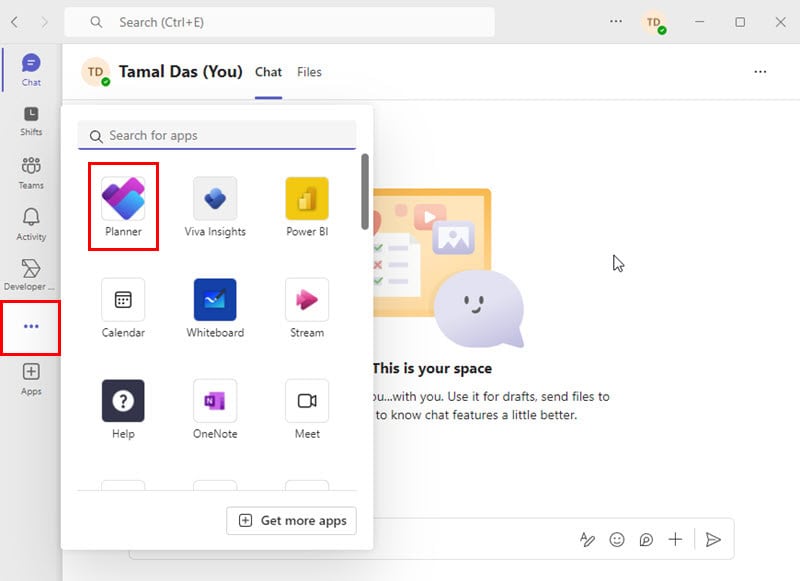Open Teams in the sidebar
This screenshot has width=800, height=581.
[31, 172]
